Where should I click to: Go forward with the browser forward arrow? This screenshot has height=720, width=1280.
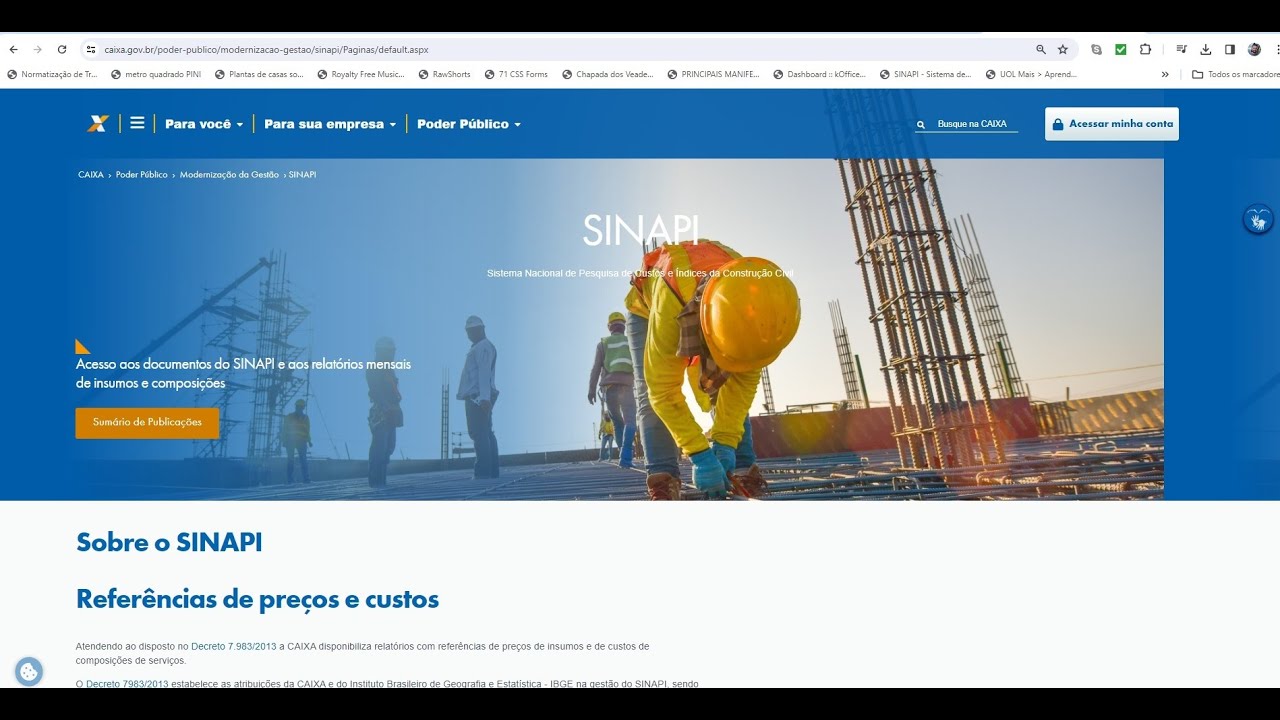pyautogui.click(x=37, y=49)
